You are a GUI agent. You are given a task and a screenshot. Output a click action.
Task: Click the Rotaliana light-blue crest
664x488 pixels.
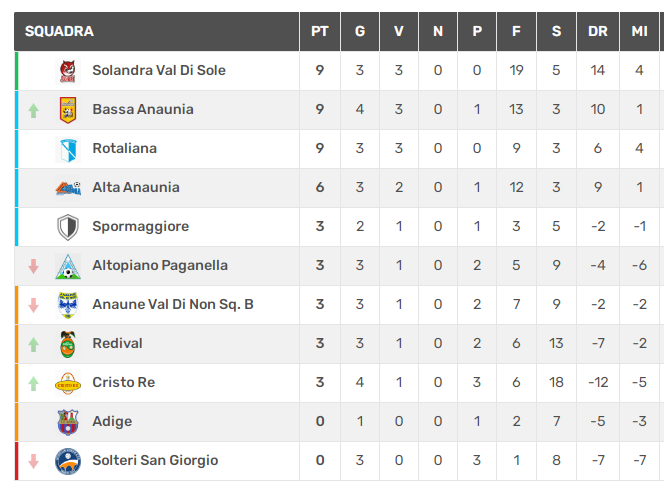tap(68, 149)
